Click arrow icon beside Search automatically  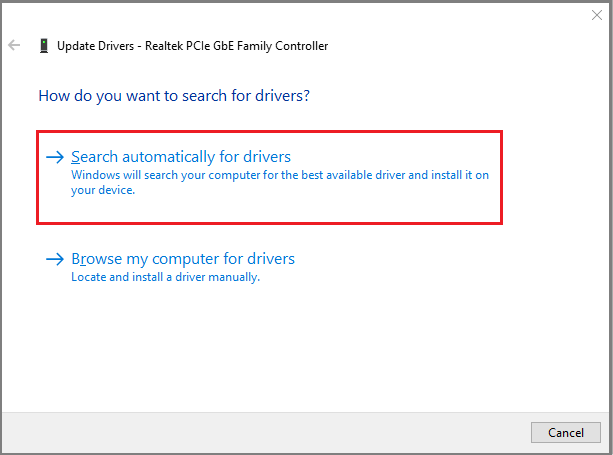(55, 157)
